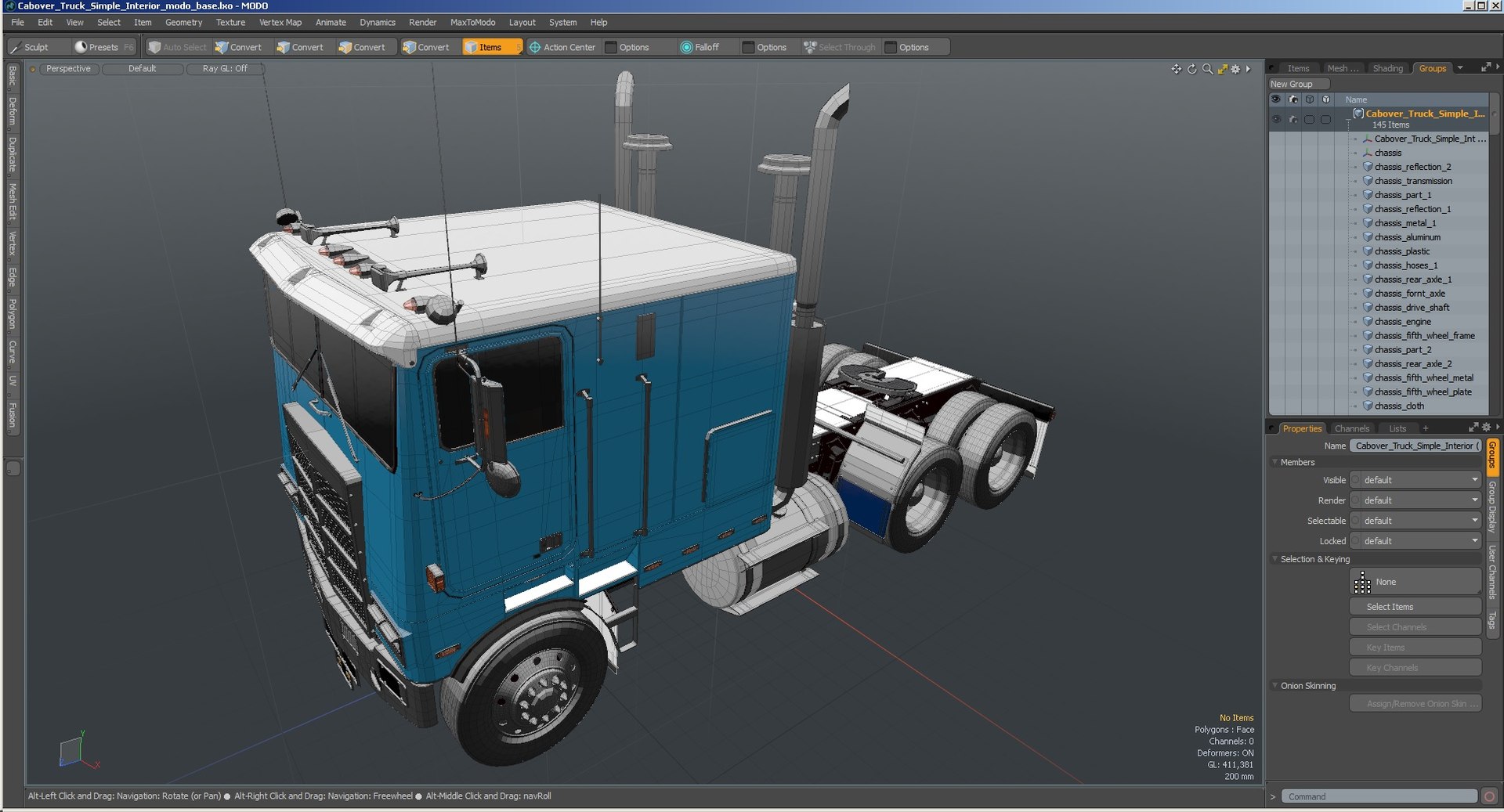1504x812 pixels.
Task: Toggle Action Center Options checkbox
Action: (x=612, y=47)
